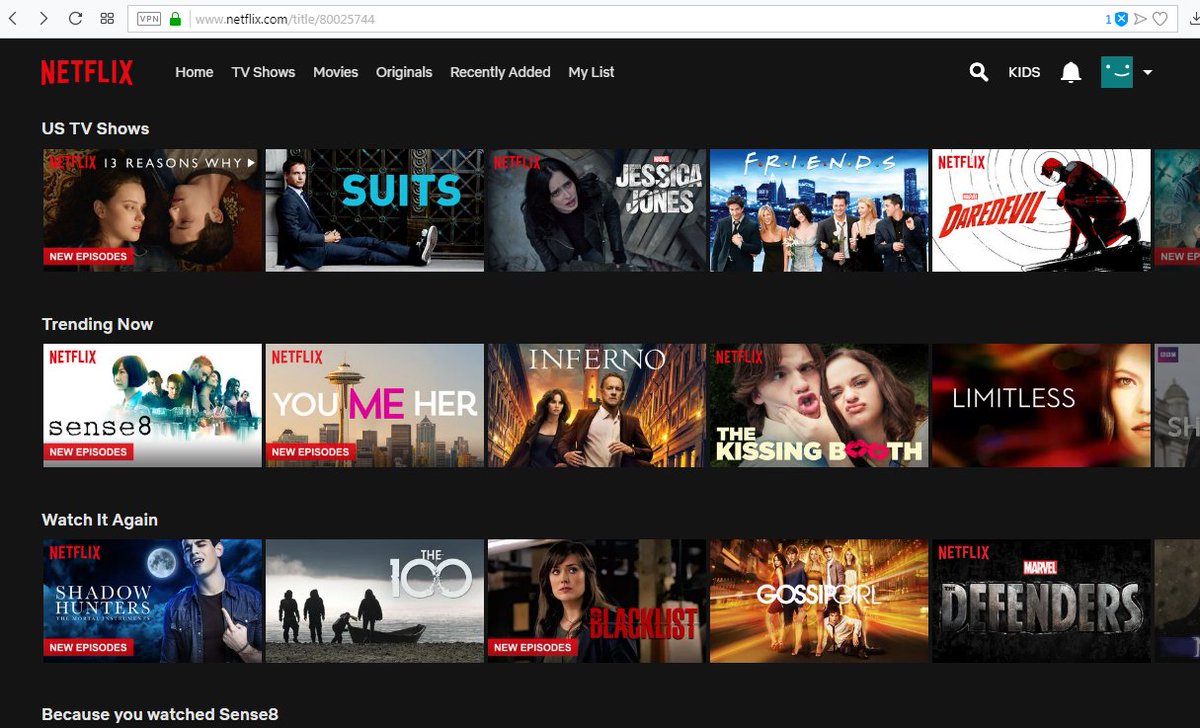Click the browser back arrow
The height and width of the screenshot is (728, 1200).
coord(13,18)
